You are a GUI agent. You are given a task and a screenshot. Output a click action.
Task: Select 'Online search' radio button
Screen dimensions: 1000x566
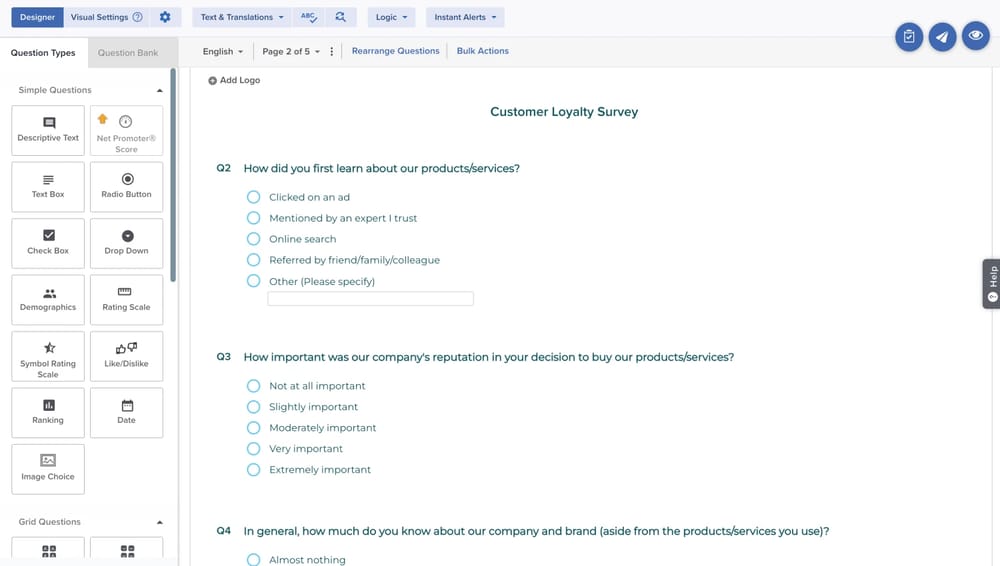pos(254,239)
